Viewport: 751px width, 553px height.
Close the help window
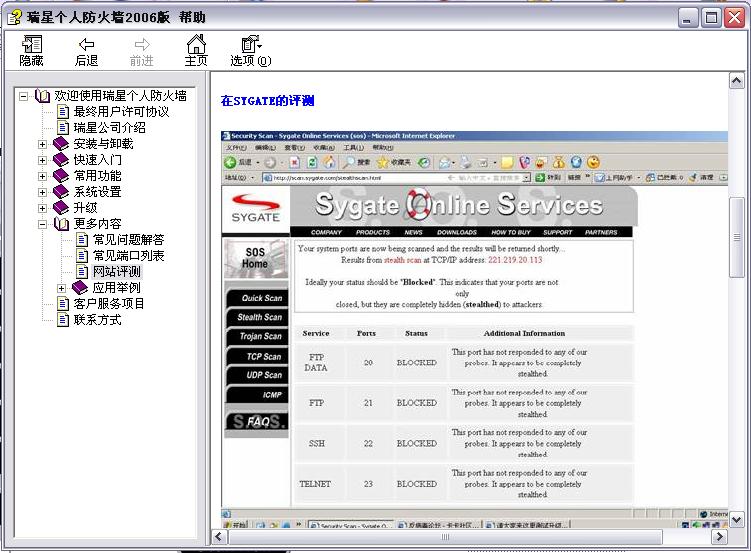(x=734, y=19)
